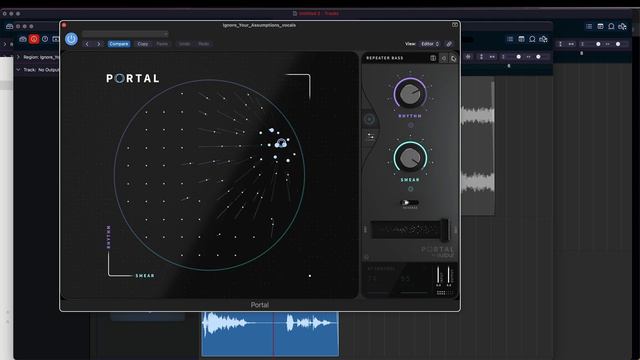Click the Smear macro knob
Image resolution: width=640 pixels, height=360 pixels.
click(410, 158)
